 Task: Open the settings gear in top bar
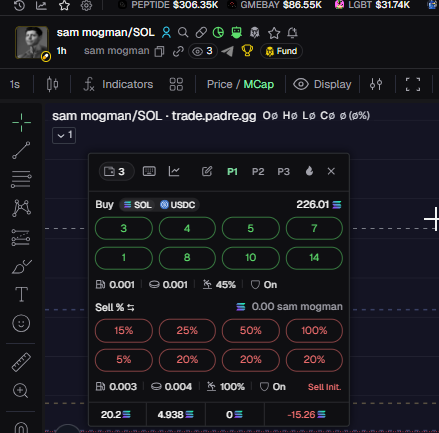(86, 5)
